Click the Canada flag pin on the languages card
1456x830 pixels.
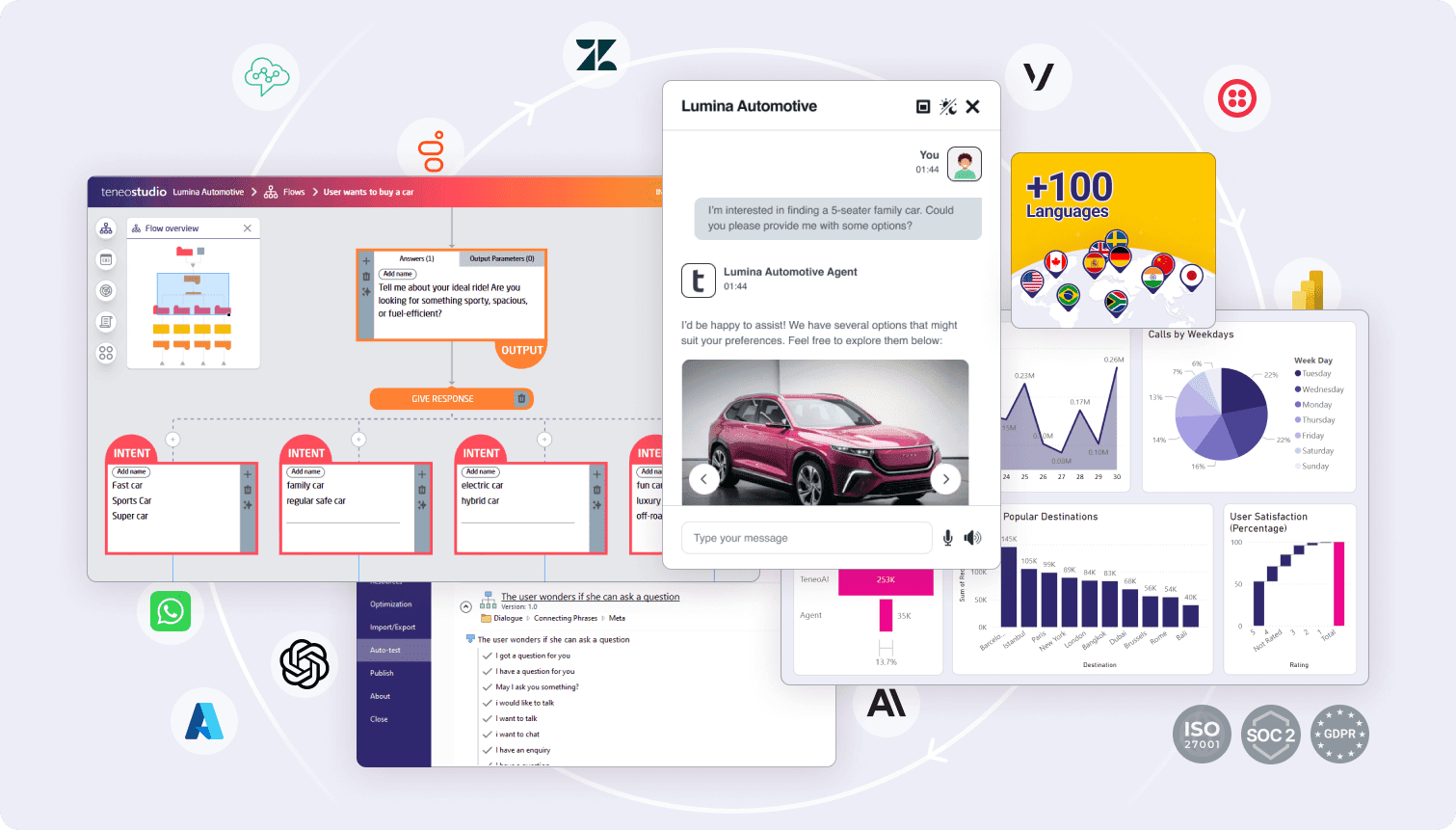pos(1056,263)
